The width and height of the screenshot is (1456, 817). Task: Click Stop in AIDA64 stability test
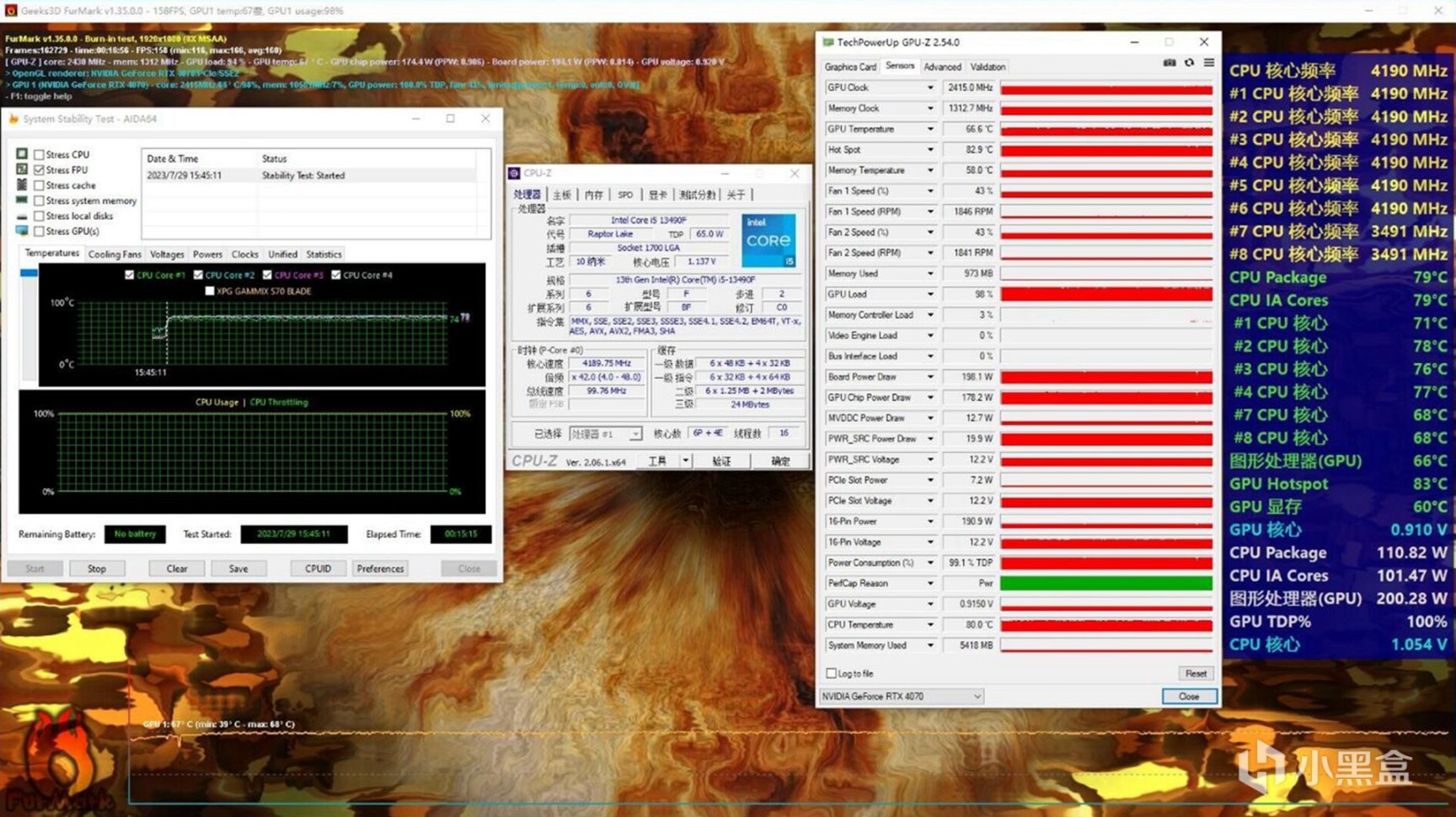[x=97, y=569]
